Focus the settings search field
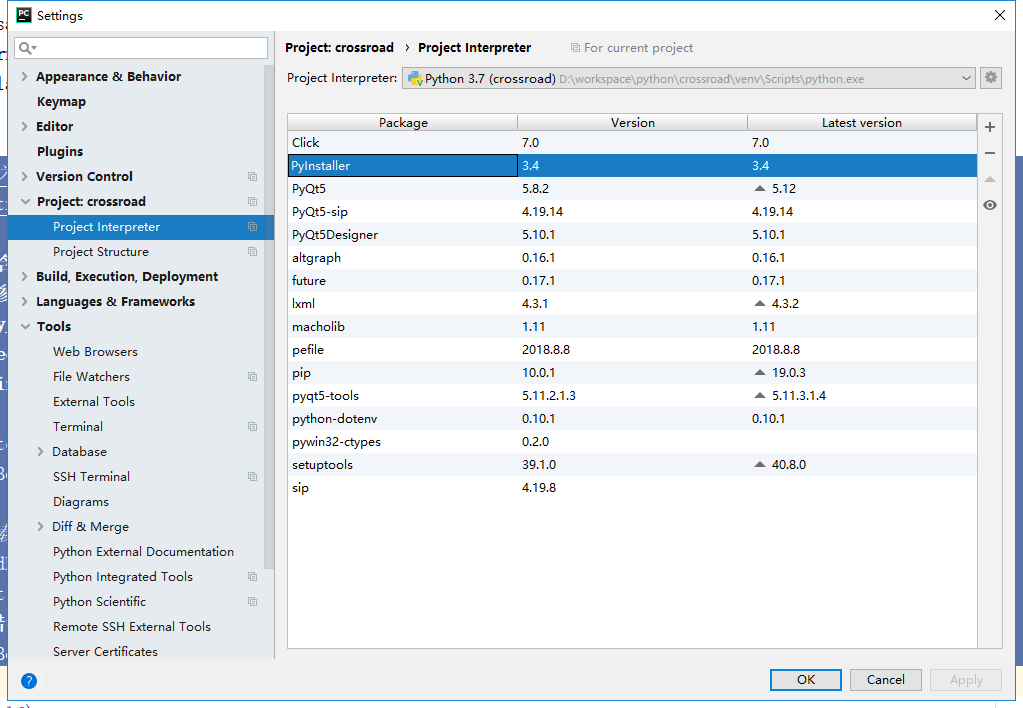Viewport: 1023px width, 708px height. click(x=141, y=48)
